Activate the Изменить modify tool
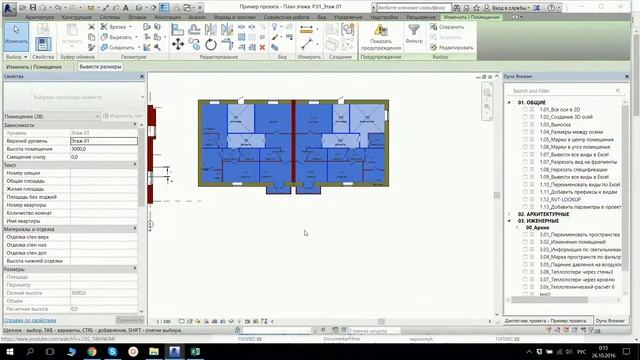Viewport: 640px width, 360px height. [x=16, y=37]
